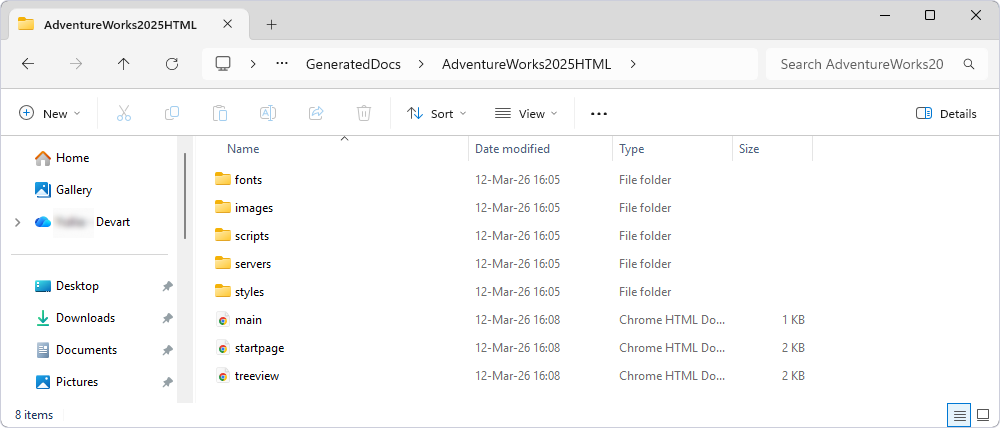Show hidden path segments via ellipsis
1000x428 pixels.
282,64
